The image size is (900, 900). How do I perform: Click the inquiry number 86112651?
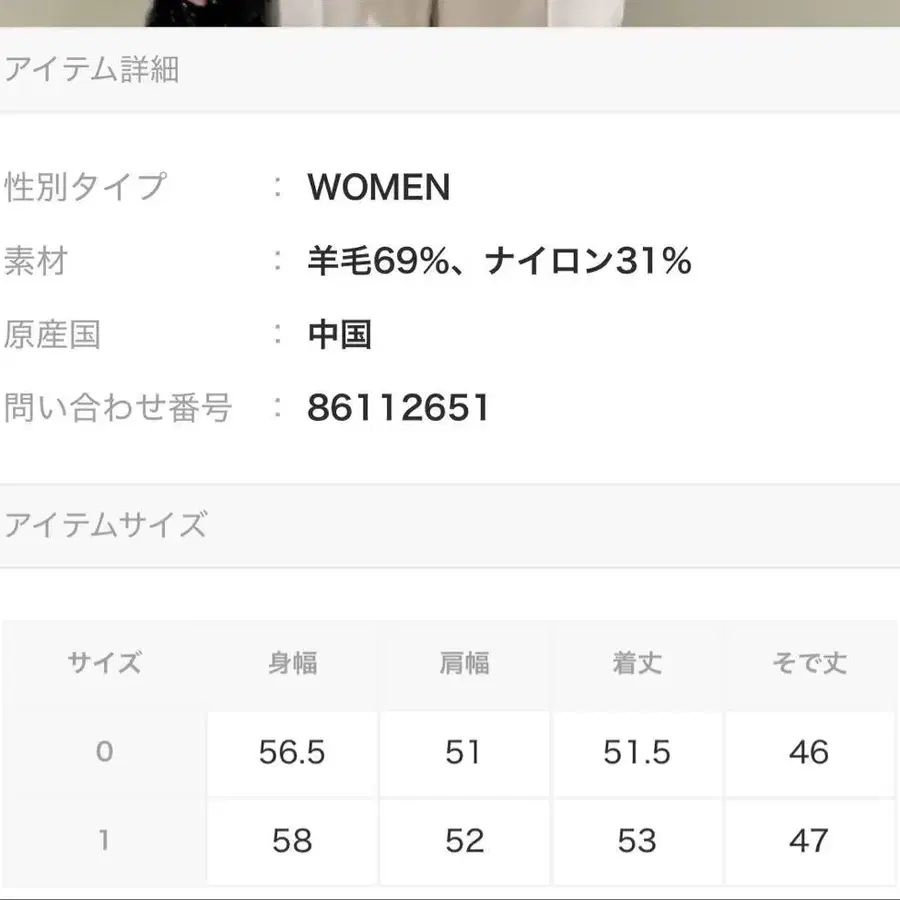pos(398,408)
